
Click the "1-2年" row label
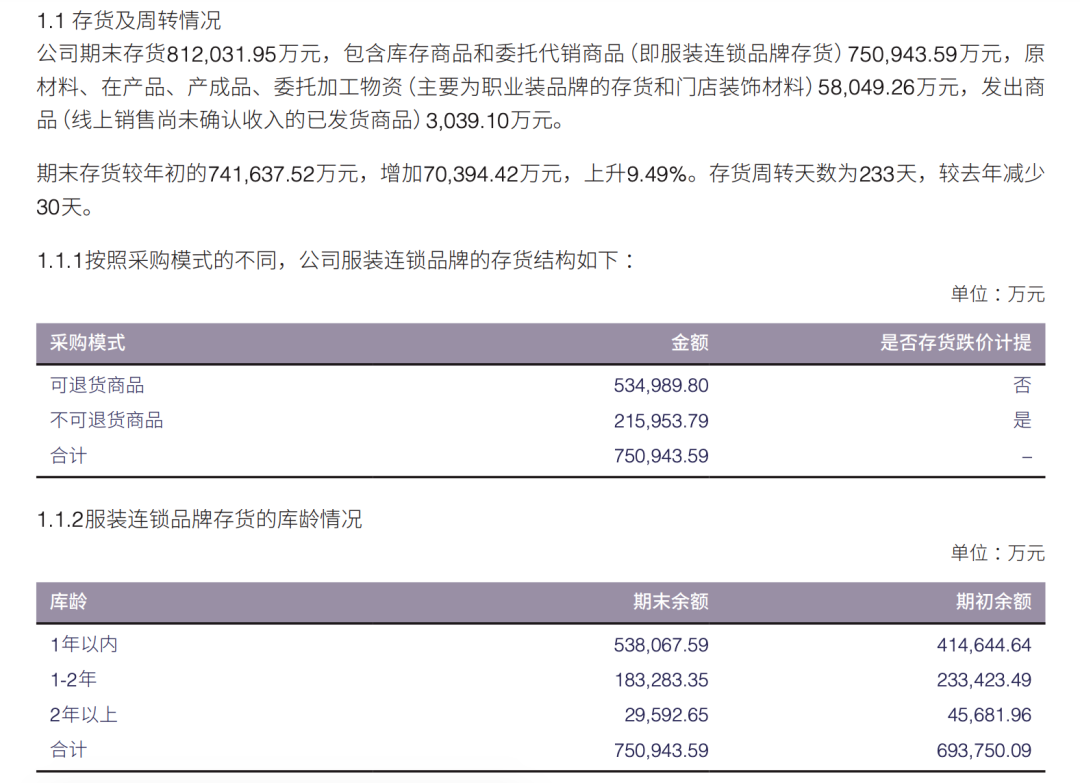73,680
